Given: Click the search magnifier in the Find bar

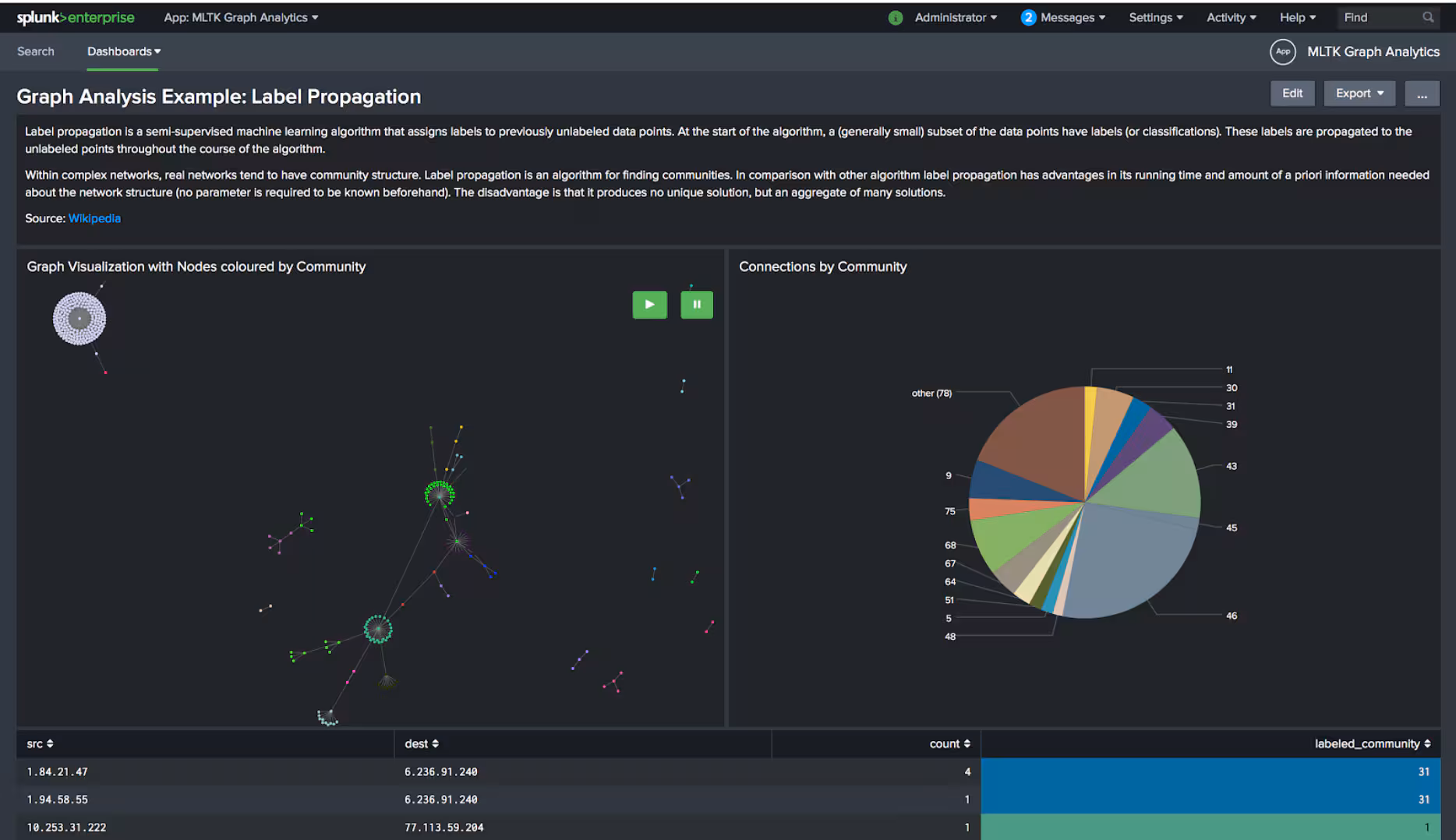Looking at the screenshot, I should point(1428,16).
